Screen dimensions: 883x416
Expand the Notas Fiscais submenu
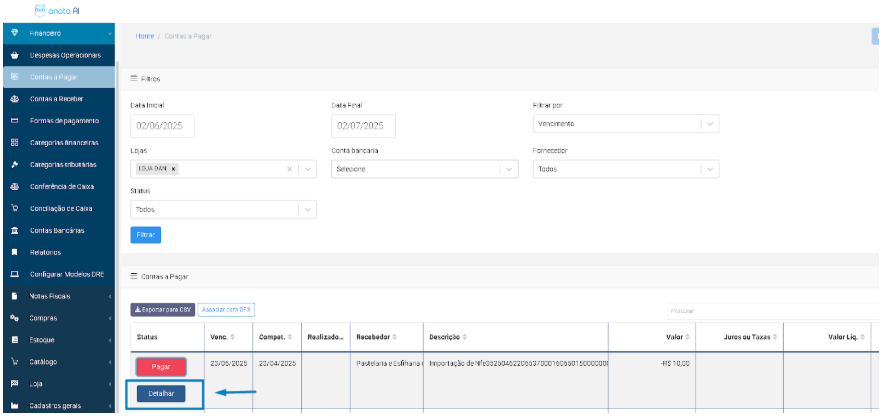[110, 297]
